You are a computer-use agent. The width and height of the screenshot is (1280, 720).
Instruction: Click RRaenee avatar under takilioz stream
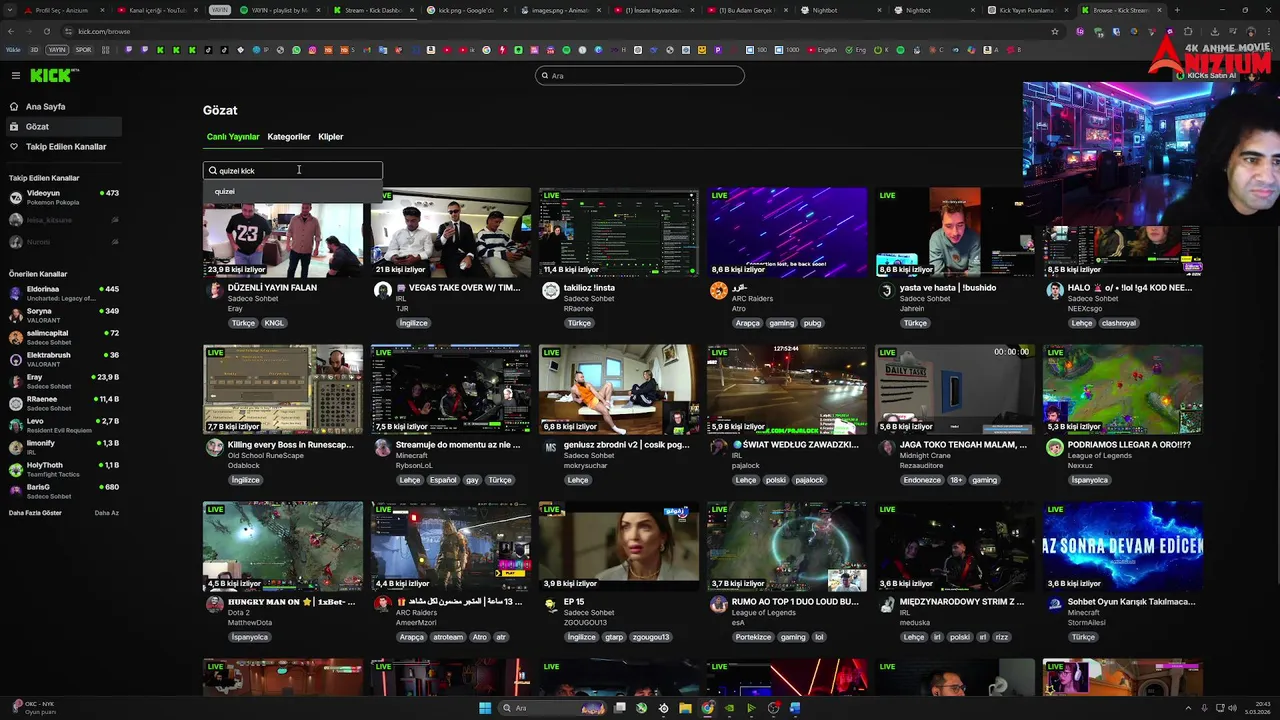pos(550,290)
